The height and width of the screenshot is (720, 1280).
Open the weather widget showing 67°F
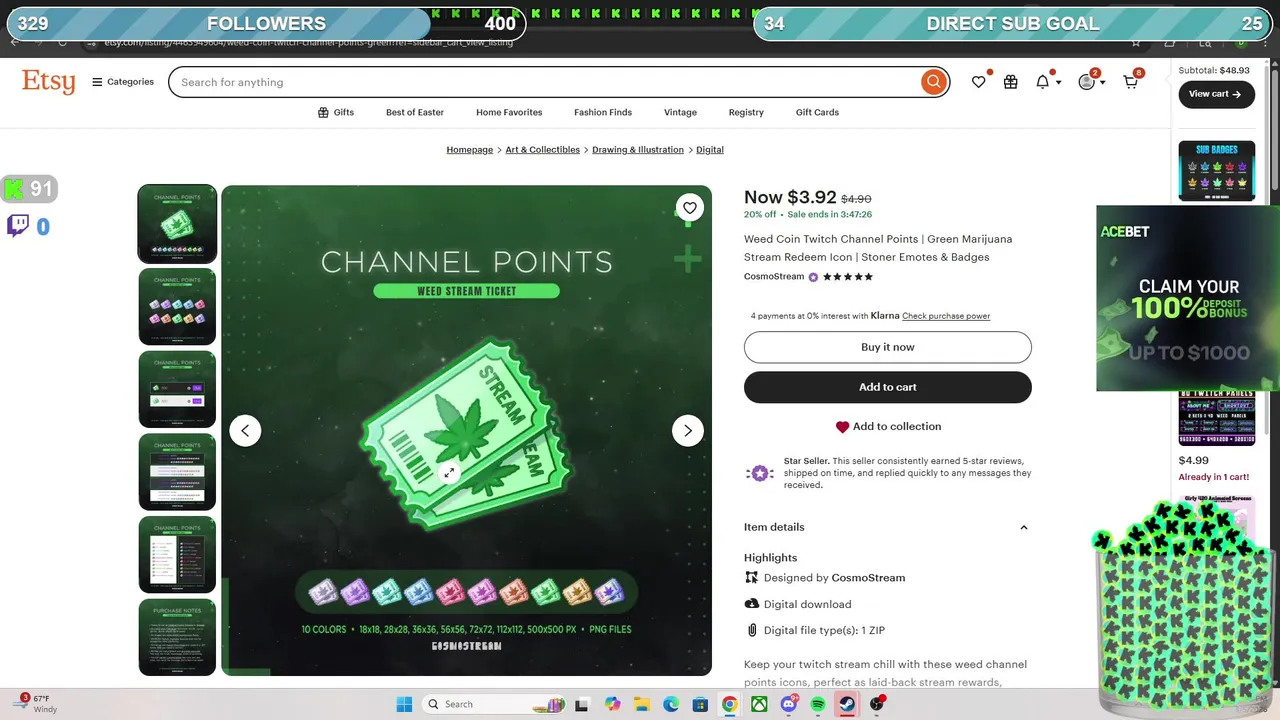tap(38, 703)
